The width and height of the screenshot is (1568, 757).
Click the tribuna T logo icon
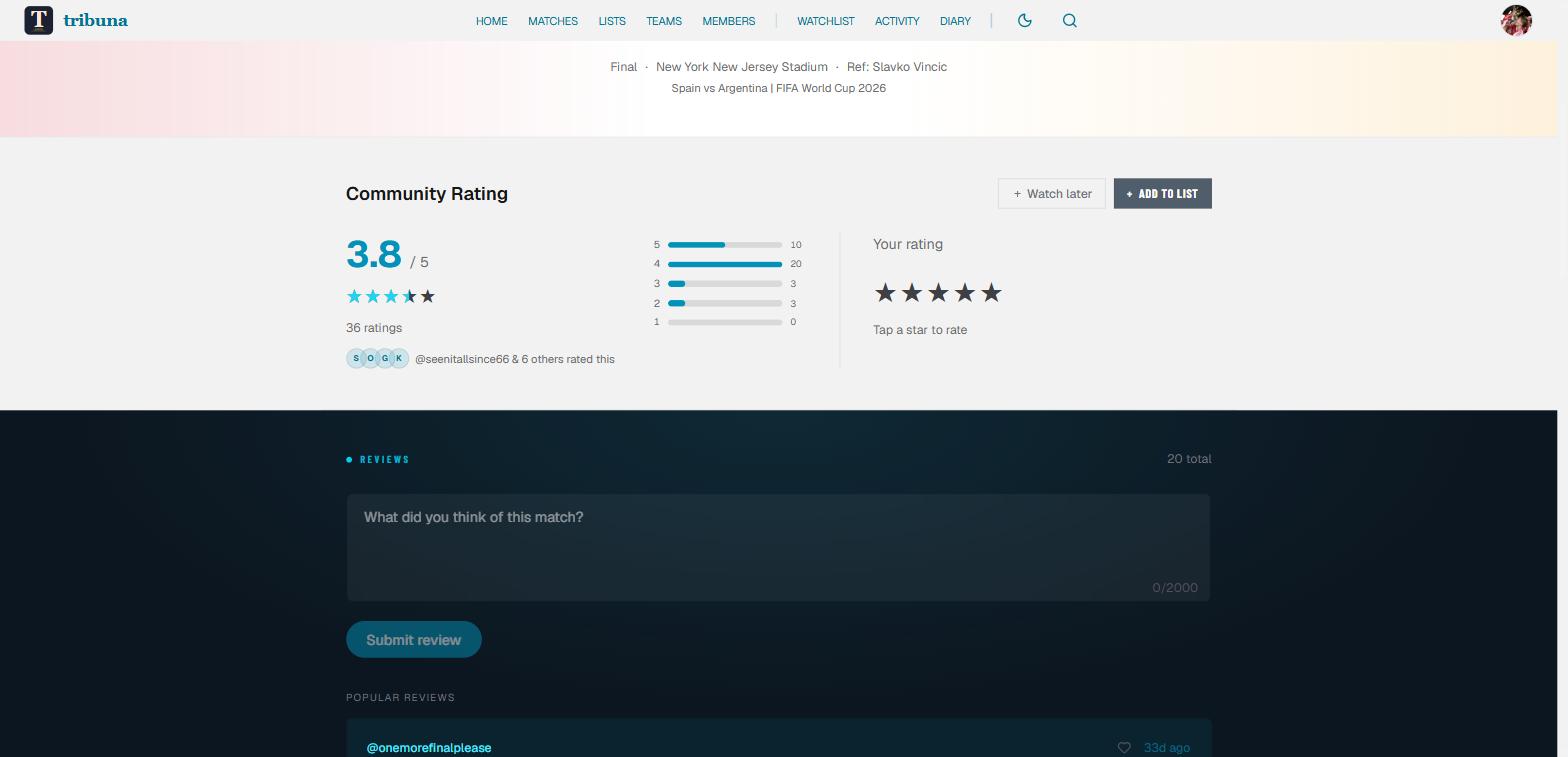tap(38, 20)
